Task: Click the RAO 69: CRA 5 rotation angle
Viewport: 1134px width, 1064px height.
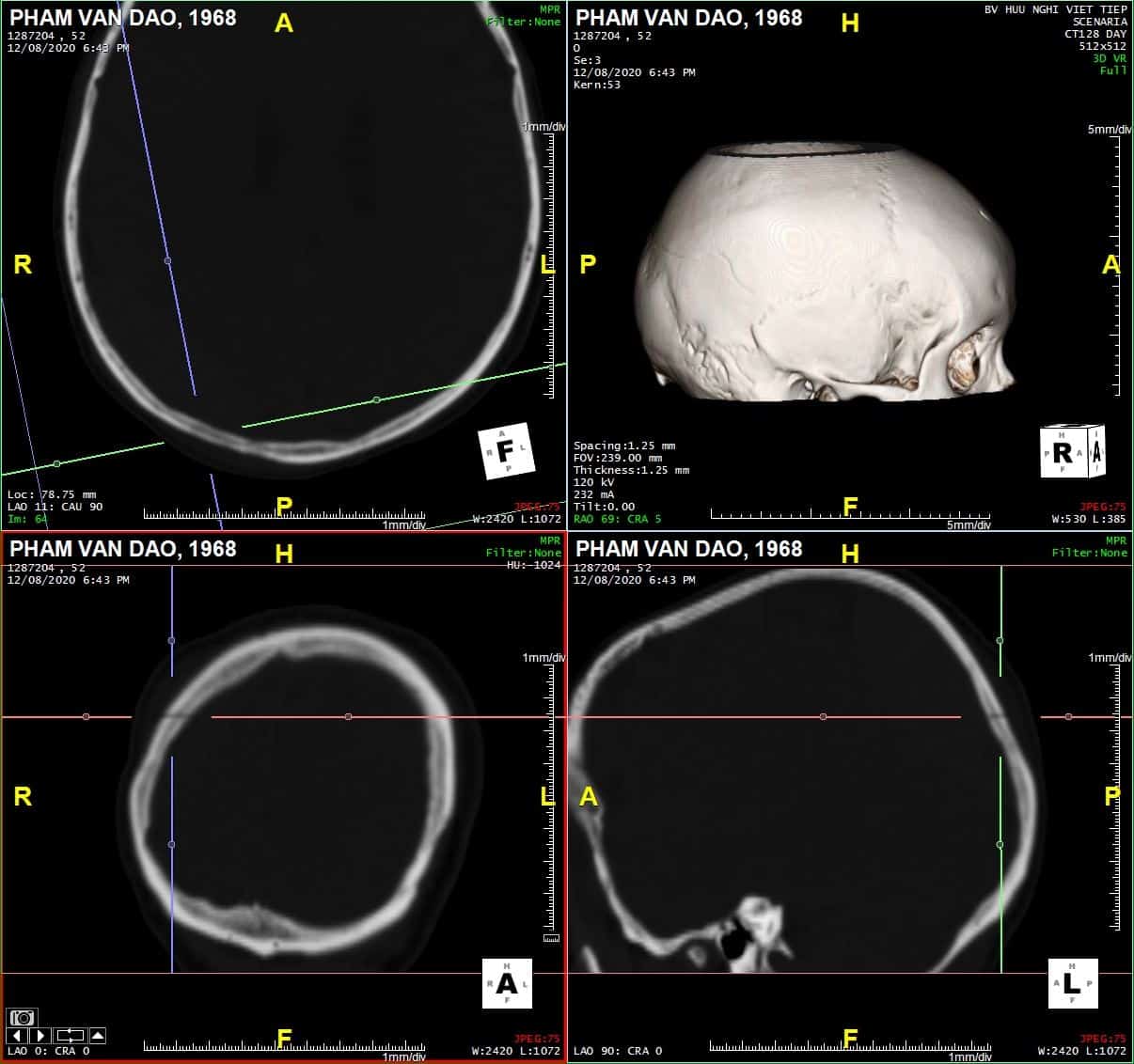Action: (x=617, y=519)
